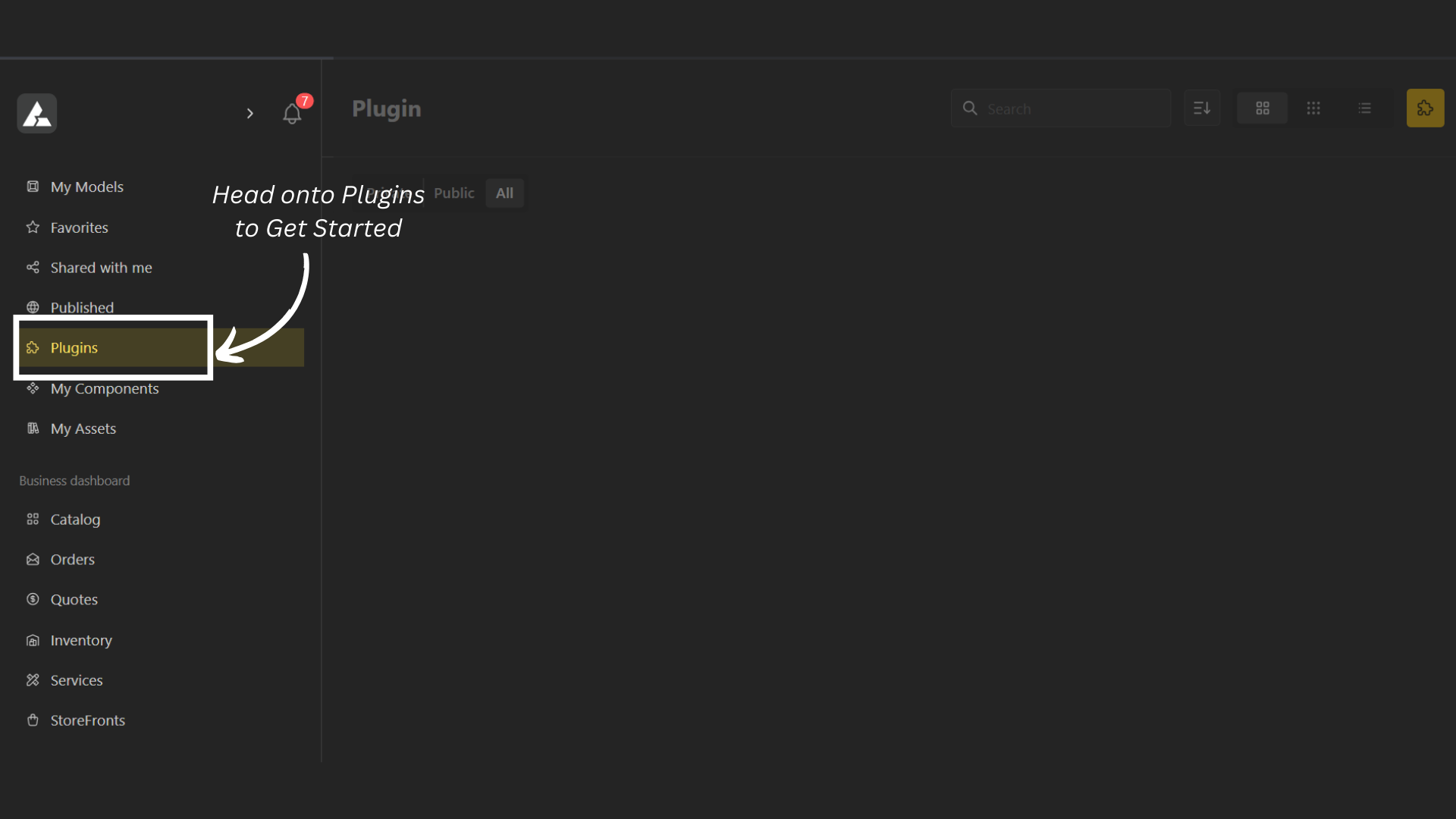1456x819 pixels.
Task: Select the Public filter tab
Action: pyautogui.click(x=453, y=193)
